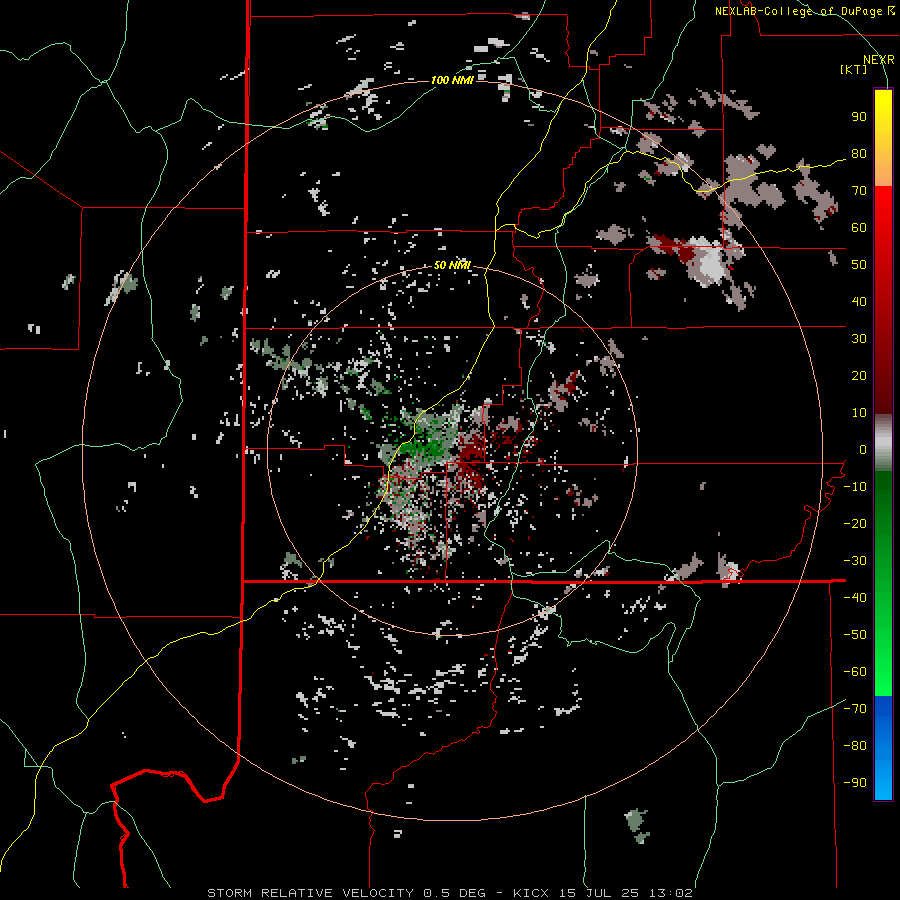This screenshot has width=900, height=900.
Task: Click the 40 value on velocity scale
Action: click(859, 302)
